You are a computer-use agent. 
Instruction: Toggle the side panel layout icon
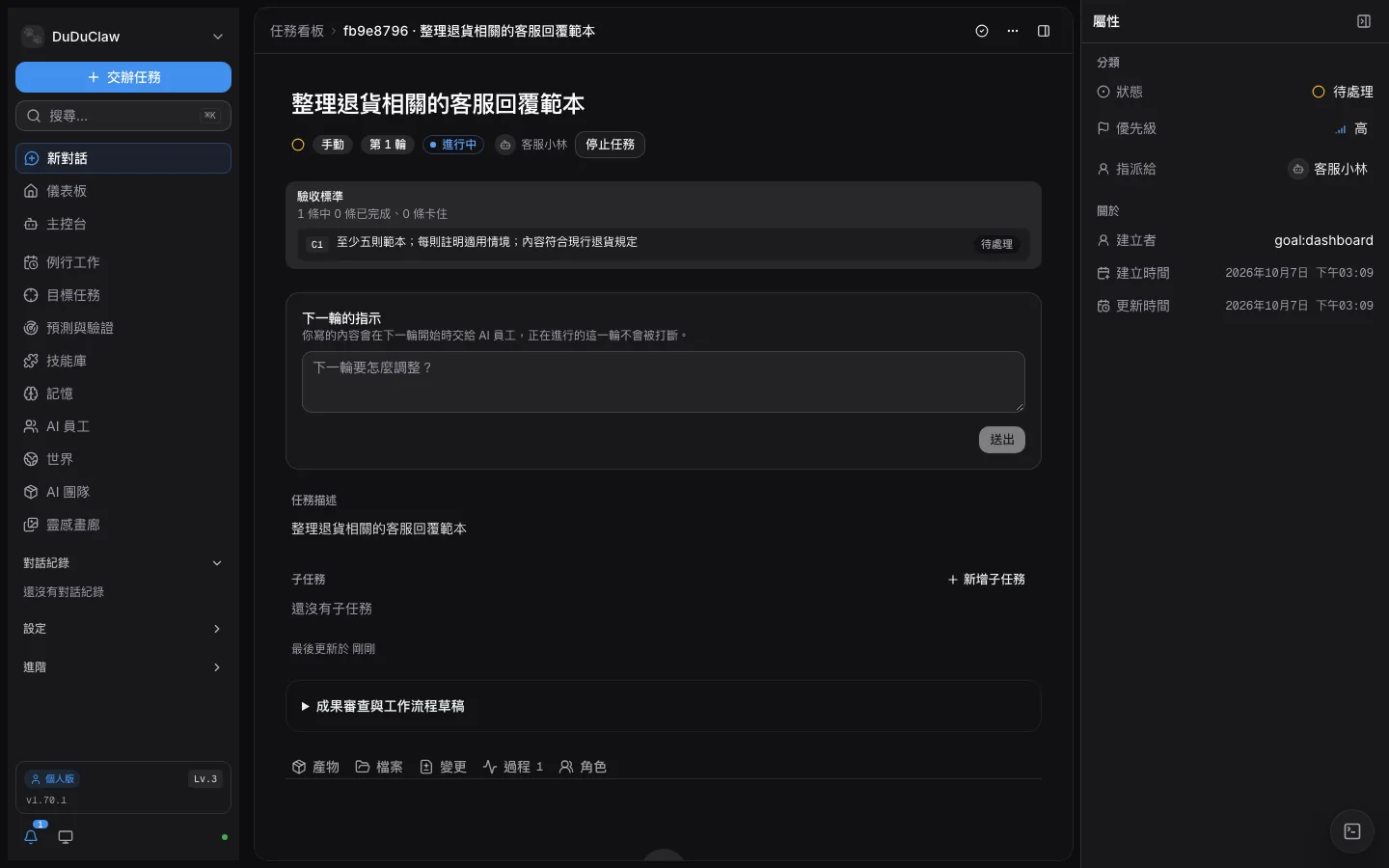point(1044,31)
